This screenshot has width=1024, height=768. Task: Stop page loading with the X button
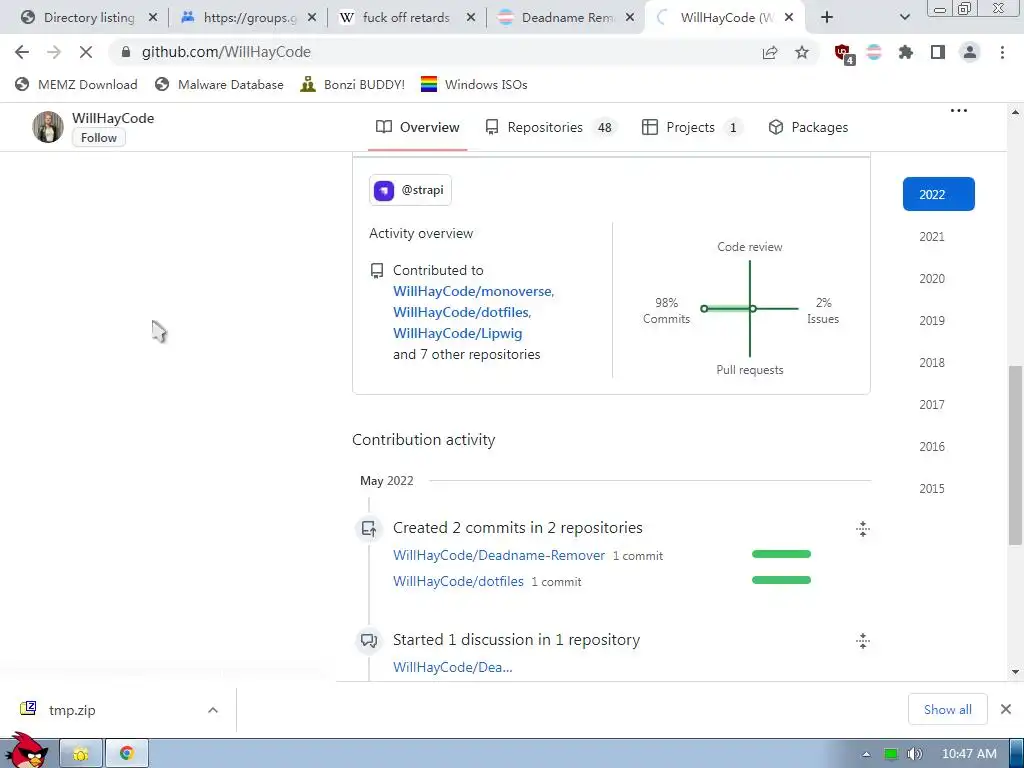86,52
